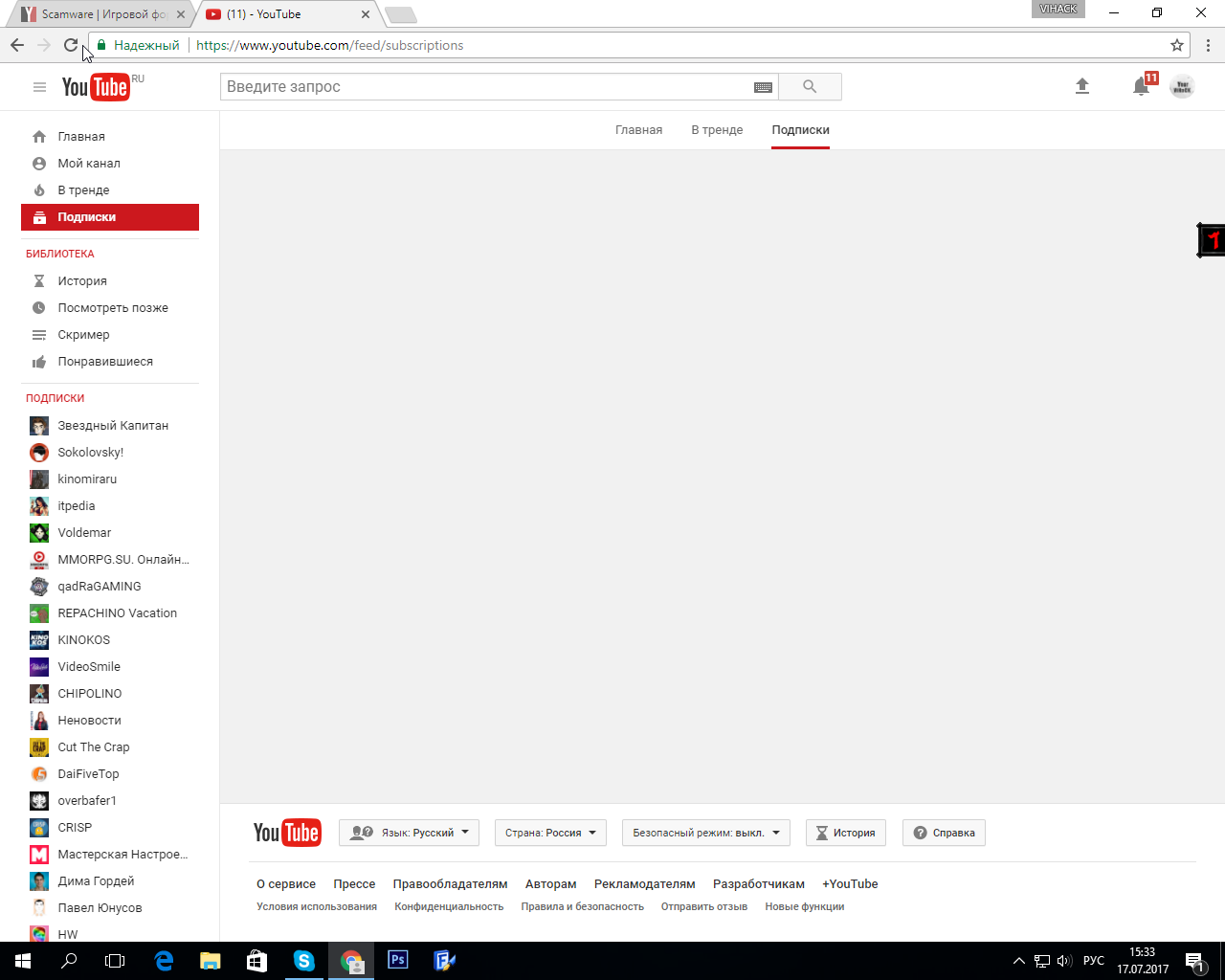The height and width of the screenshot is (980, 1225).
Task: Open your account avatar menu
Action: click(1182, 86)
